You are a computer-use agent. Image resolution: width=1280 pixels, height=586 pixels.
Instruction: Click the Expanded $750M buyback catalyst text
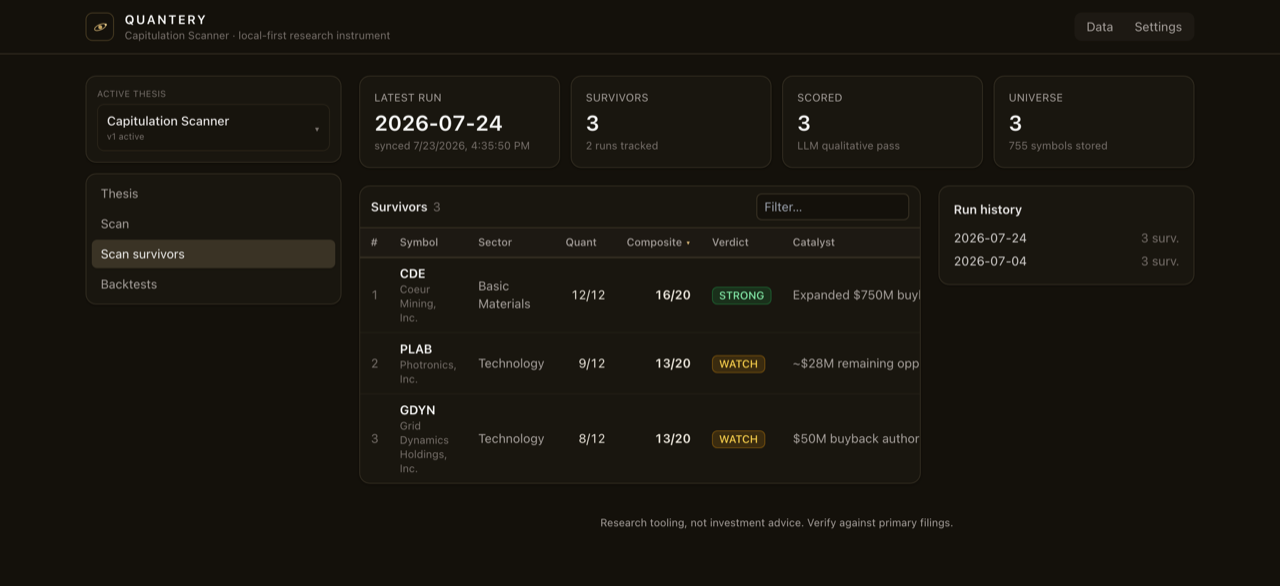(856, 295)
